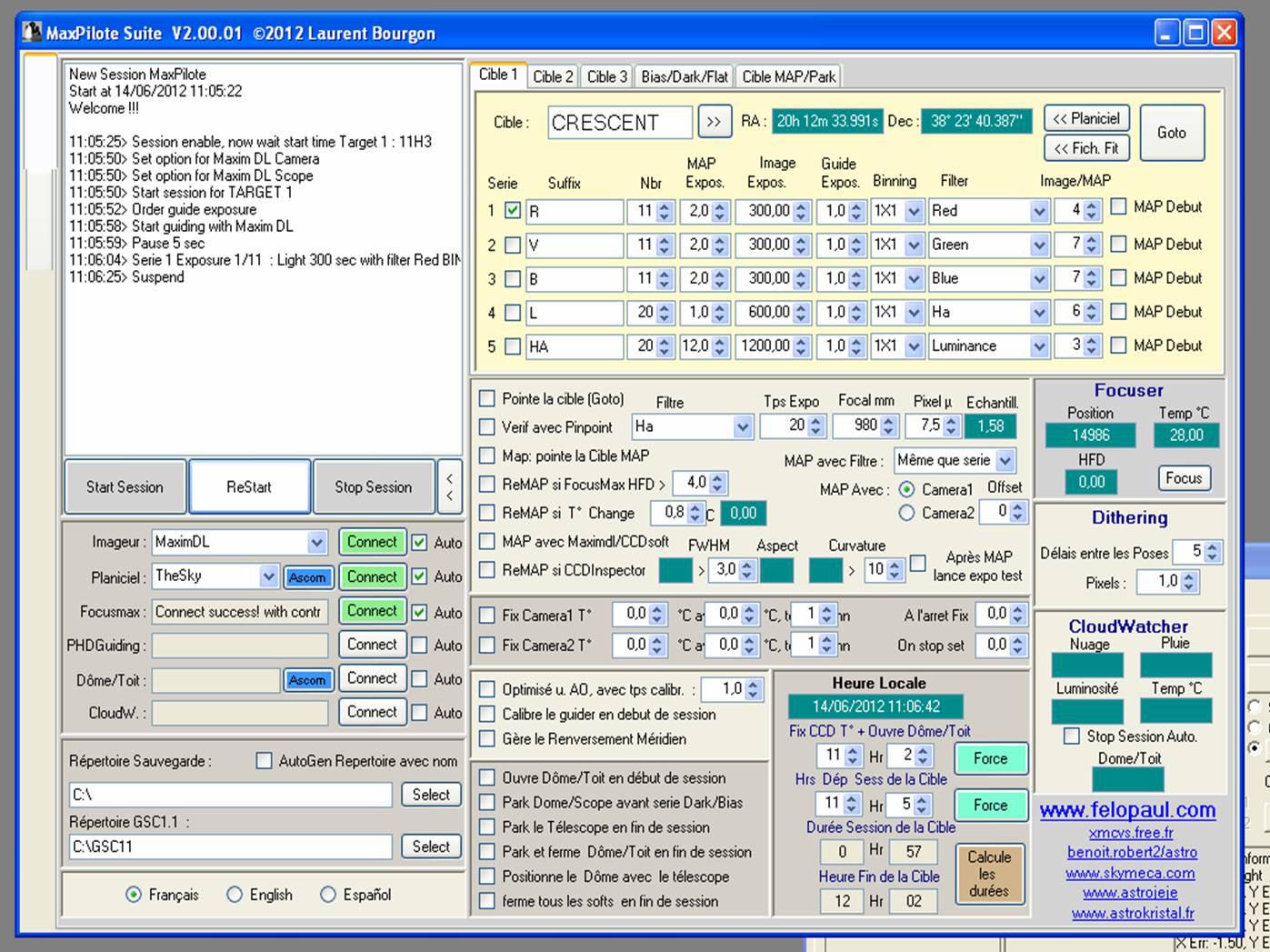The height and width of the screenshot is (952, 1270).
Task: Click the << Fich. Fit button
Action: 1086,148
